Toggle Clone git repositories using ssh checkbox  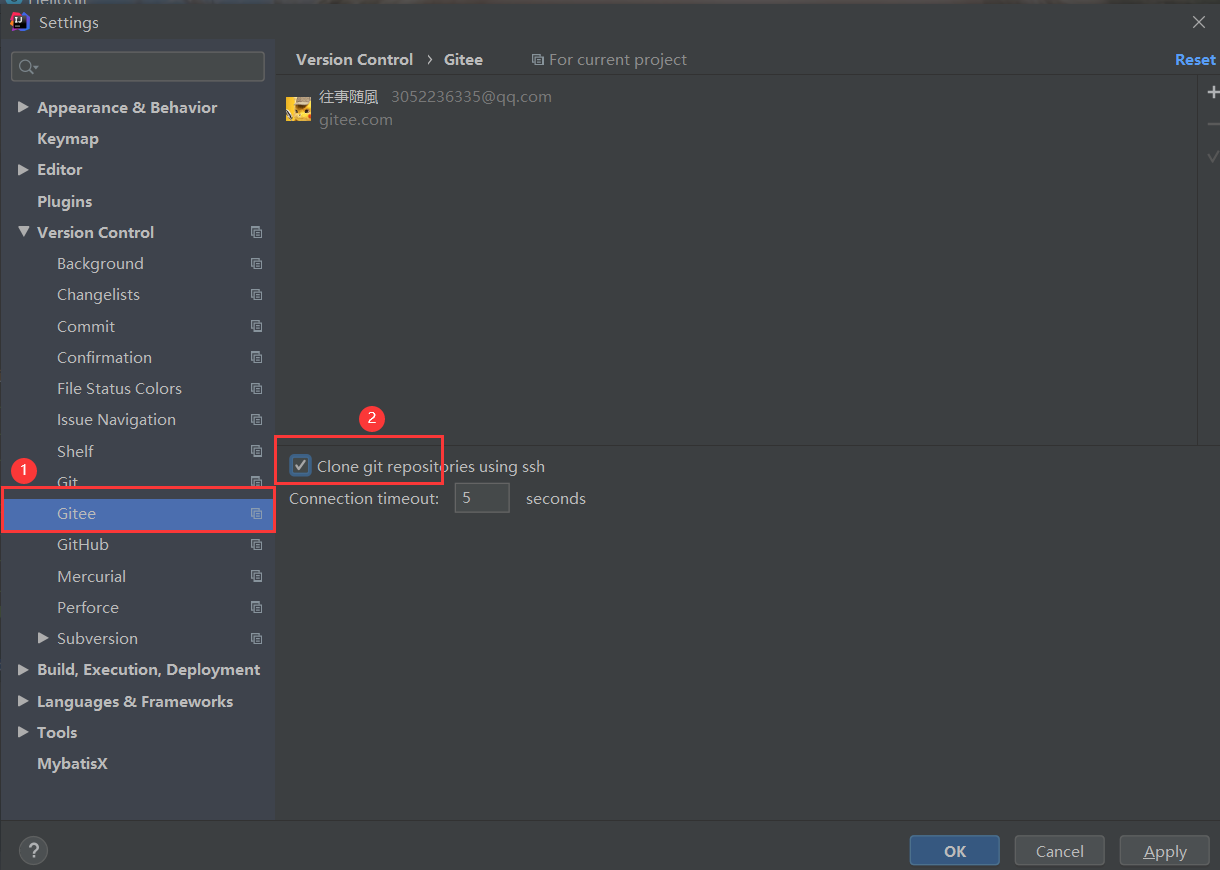coord(300,466)
